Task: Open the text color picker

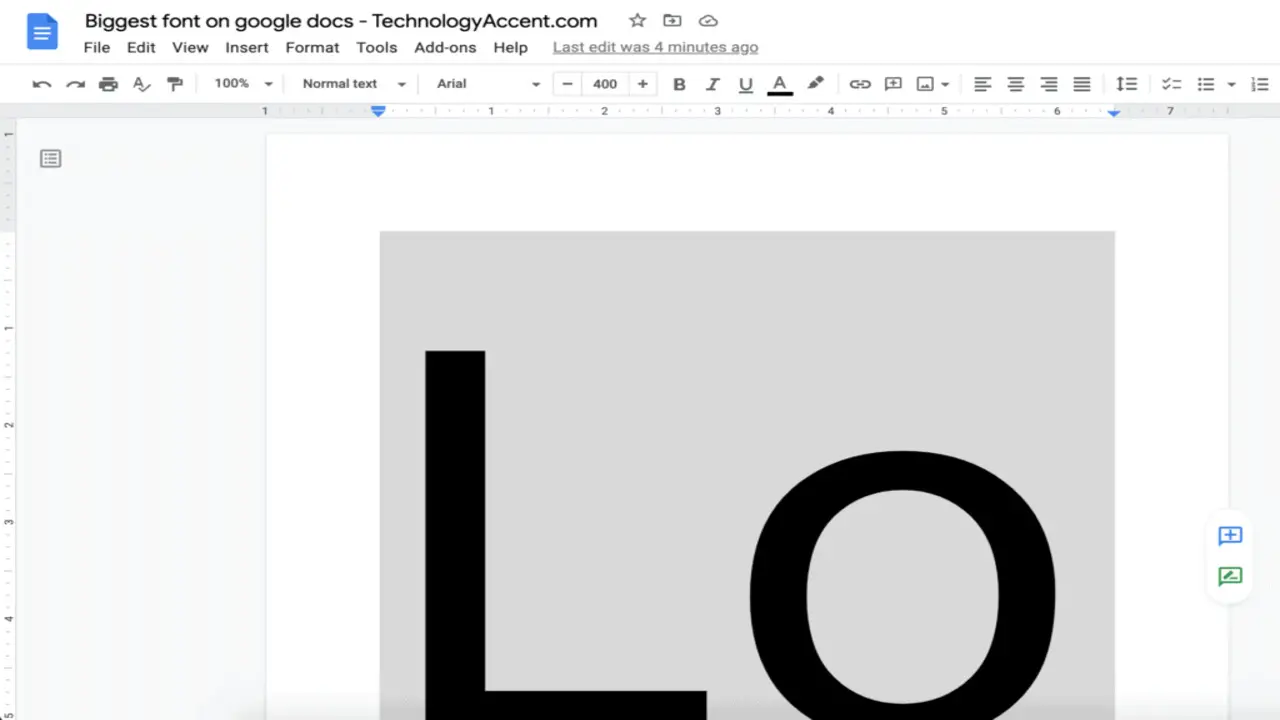Action: 780,84
